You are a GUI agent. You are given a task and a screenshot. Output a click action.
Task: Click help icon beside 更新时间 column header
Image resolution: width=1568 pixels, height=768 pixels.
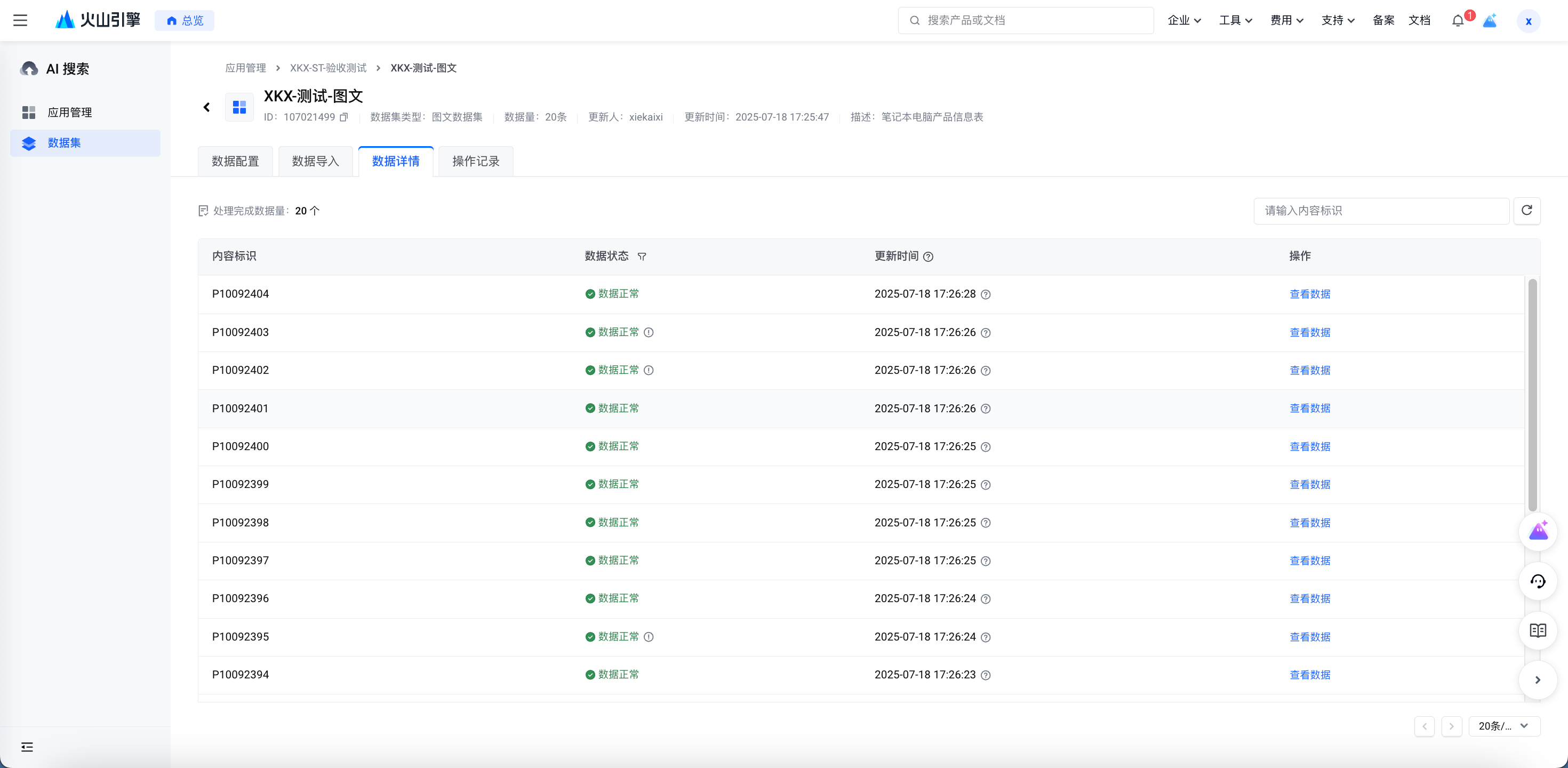tap(928, 257)
